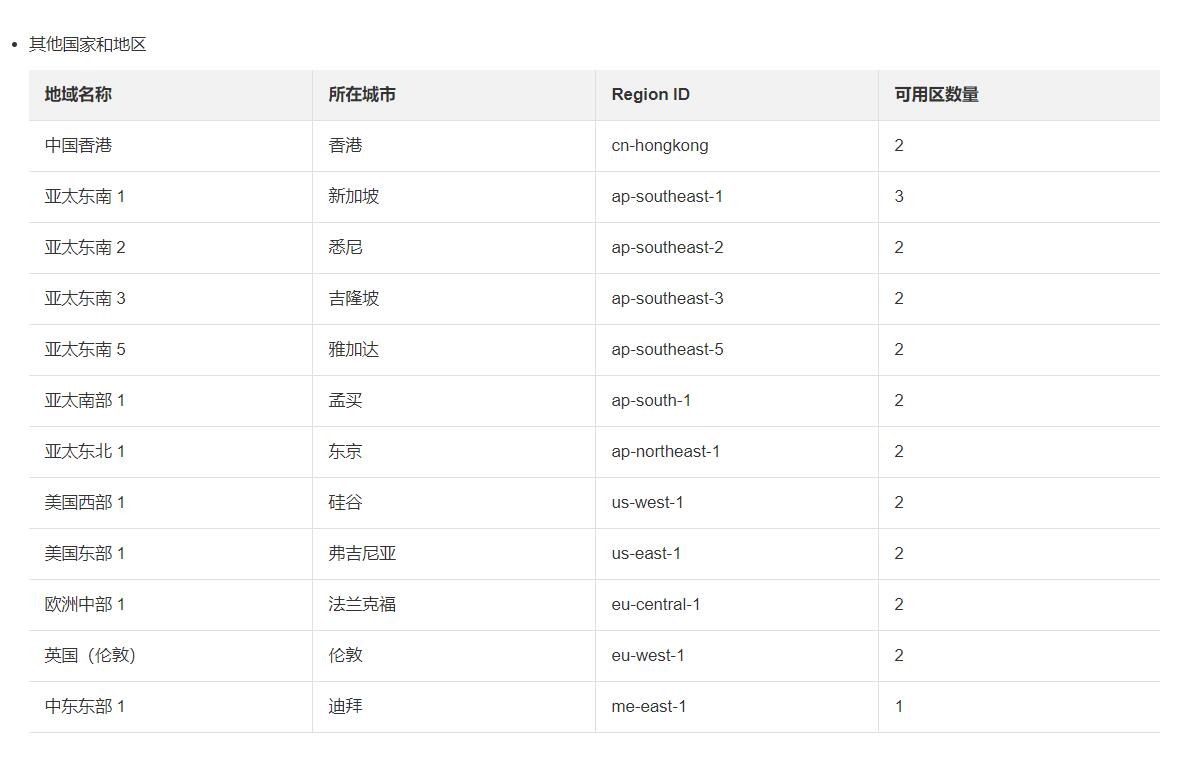Click the me-east-1 Region ID cell
1181x757 pixels.
(648, 706)
